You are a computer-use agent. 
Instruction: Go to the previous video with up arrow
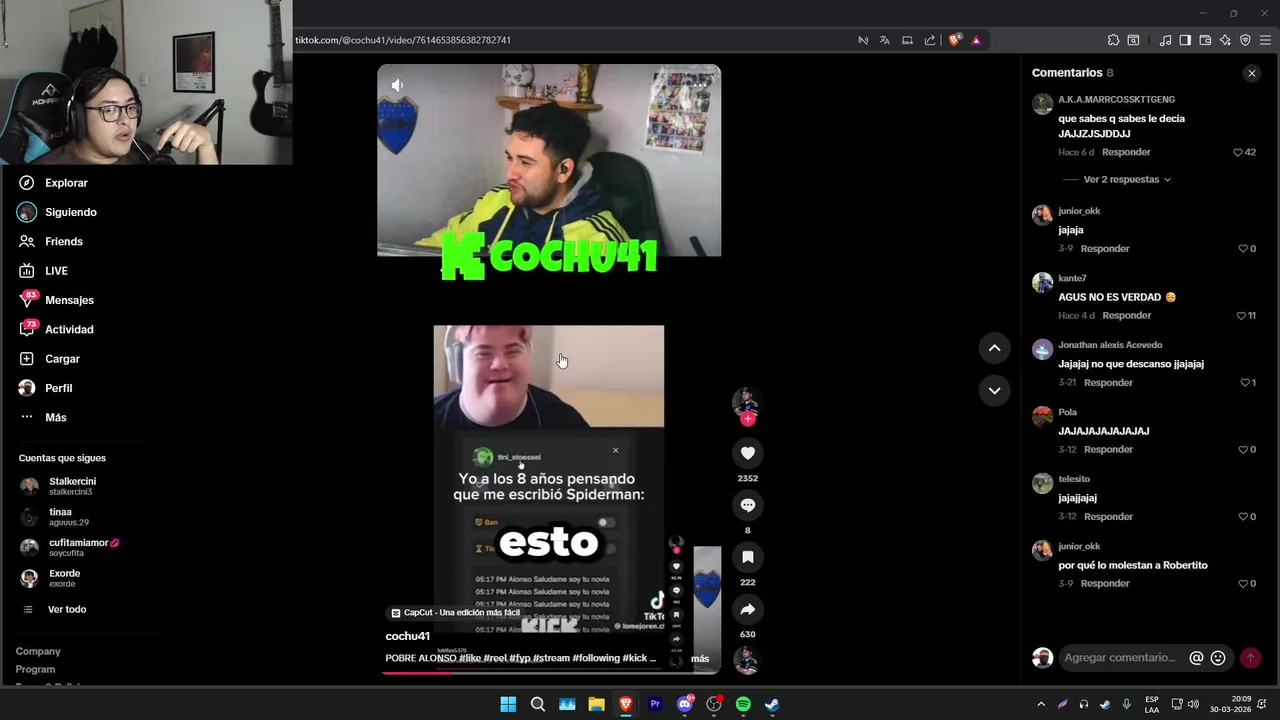[994, 348]
